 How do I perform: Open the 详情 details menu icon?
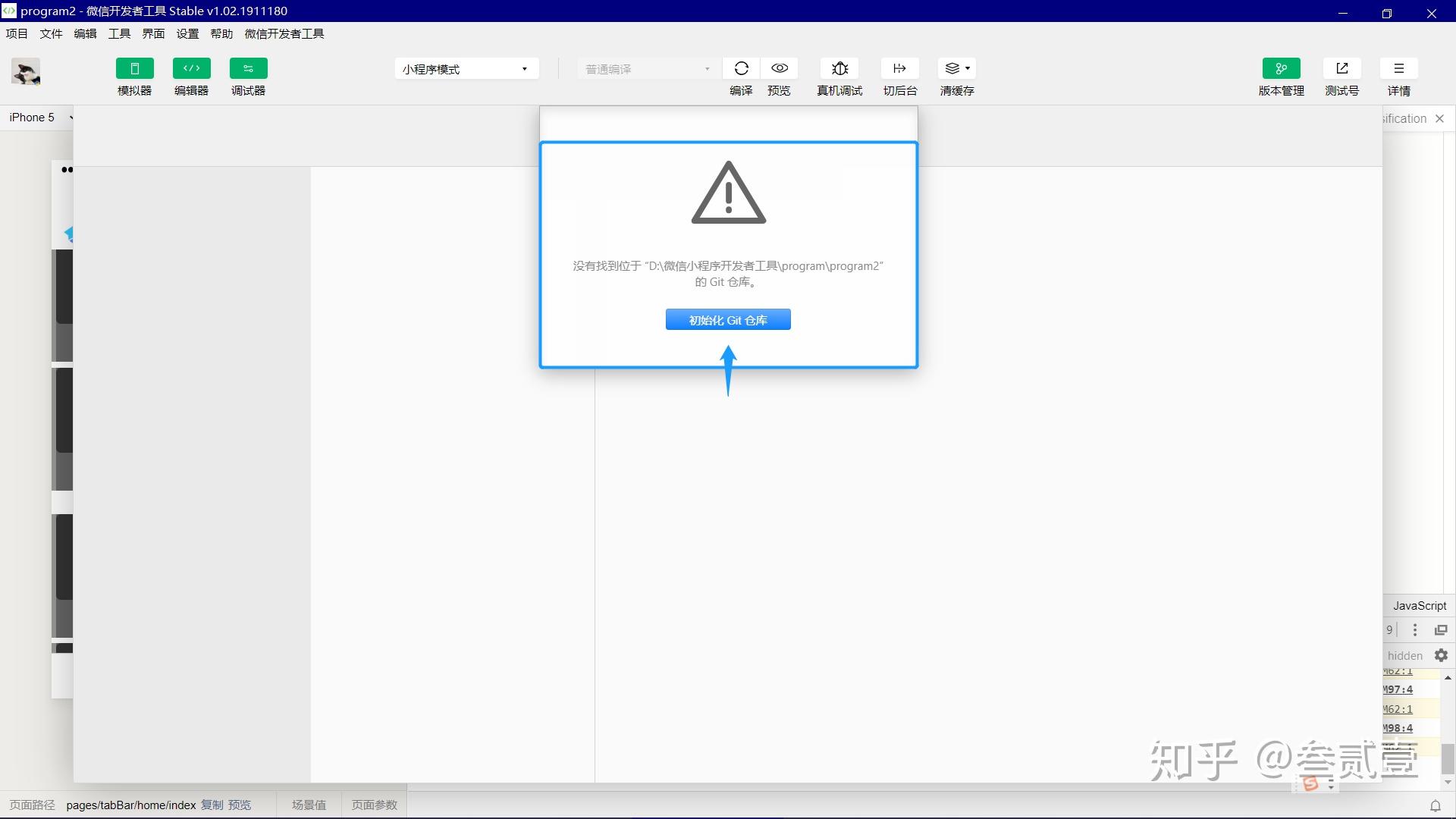pos(1399,68)
